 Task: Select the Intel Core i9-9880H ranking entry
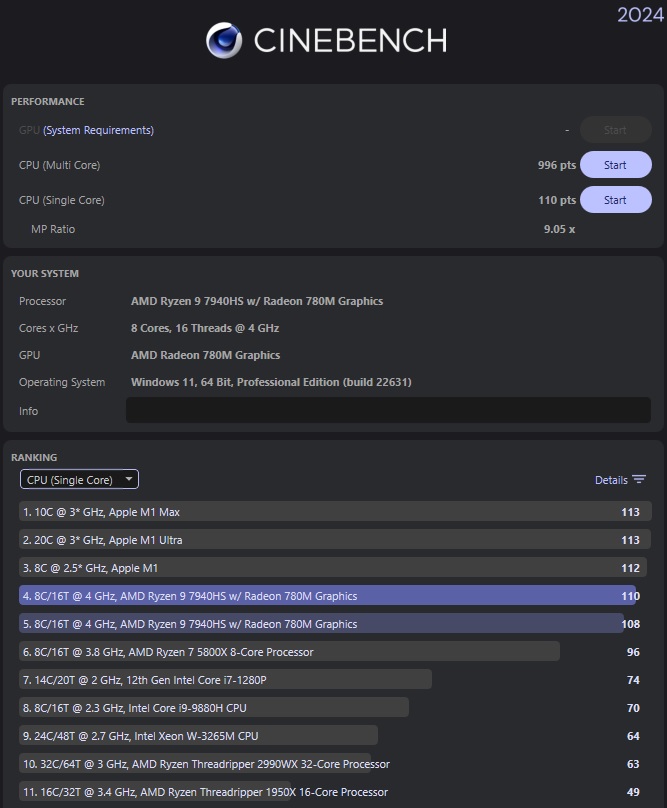tap(330, 708)
